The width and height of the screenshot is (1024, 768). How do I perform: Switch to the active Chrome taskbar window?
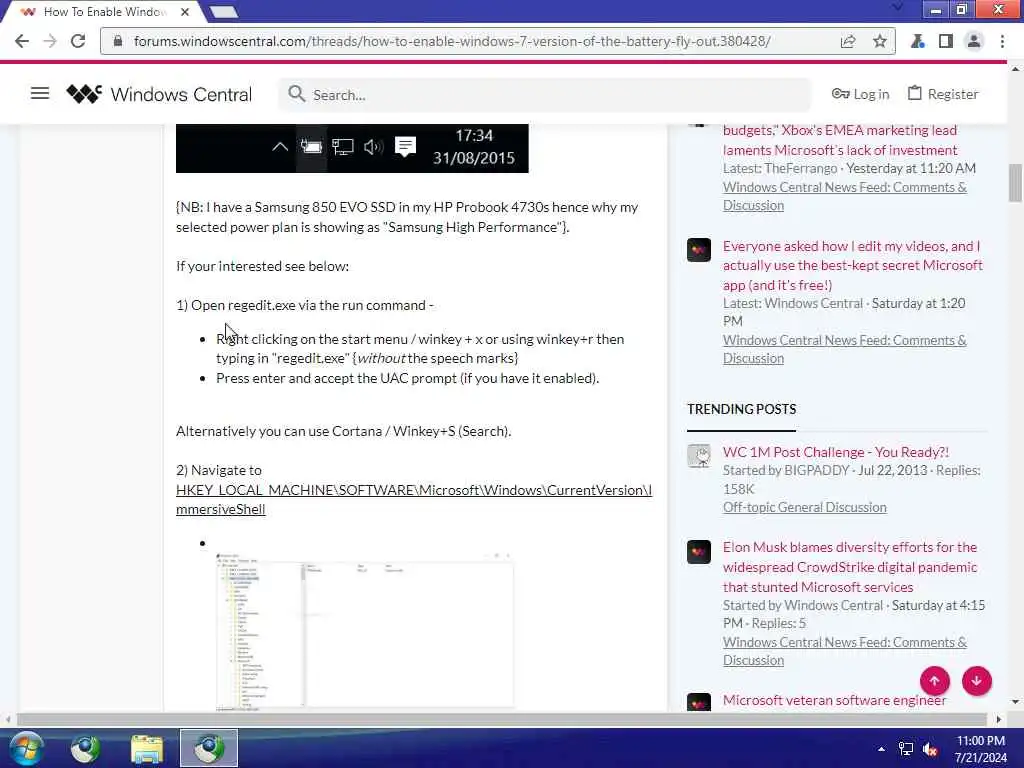tap(209, 748)
